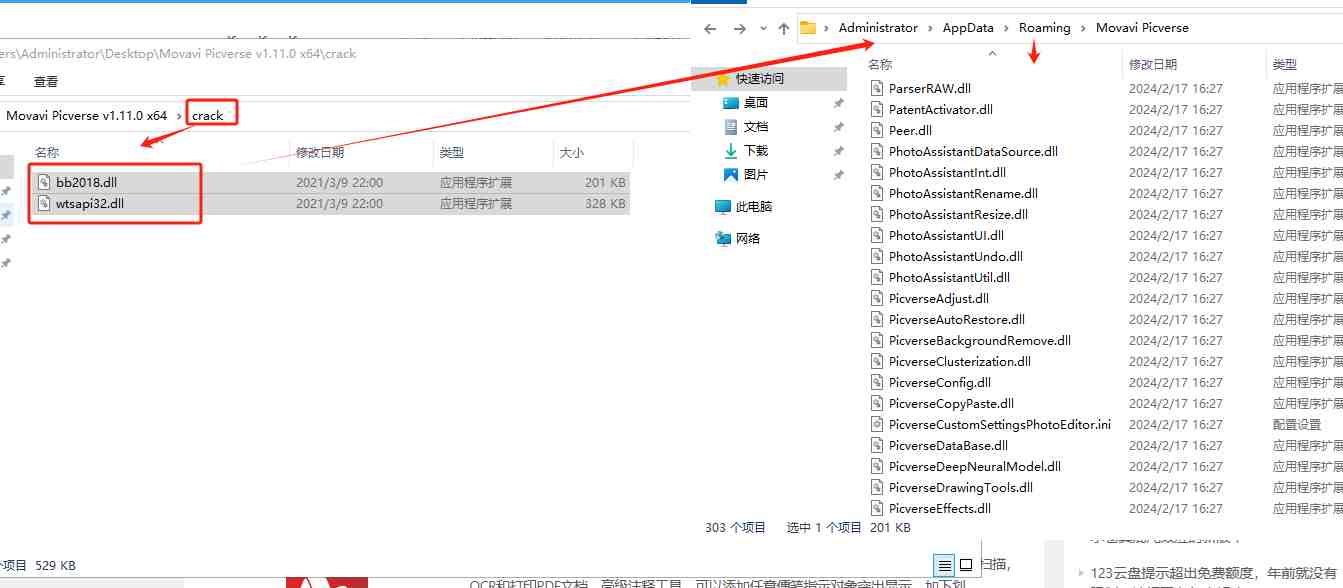Navigate to AppData via the breadcrumb
The height and width of the screenshot is (588, 1343).
[x=968, y=28]
